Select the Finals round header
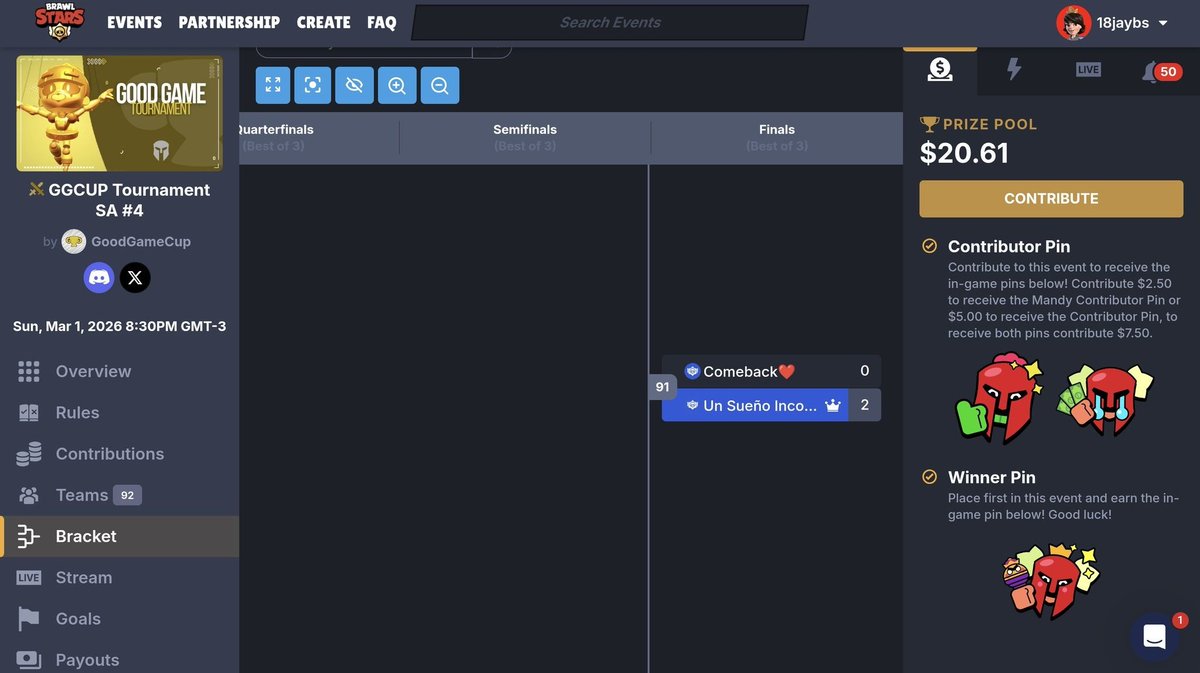Screen dimensions: 1200x673 pyautogui.click(x=777, y=137)
